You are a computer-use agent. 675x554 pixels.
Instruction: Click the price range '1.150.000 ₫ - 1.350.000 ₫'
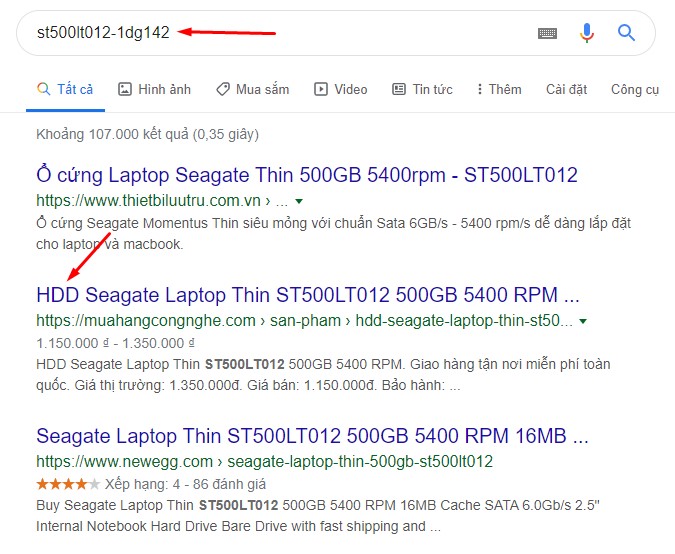click(115, 343)
